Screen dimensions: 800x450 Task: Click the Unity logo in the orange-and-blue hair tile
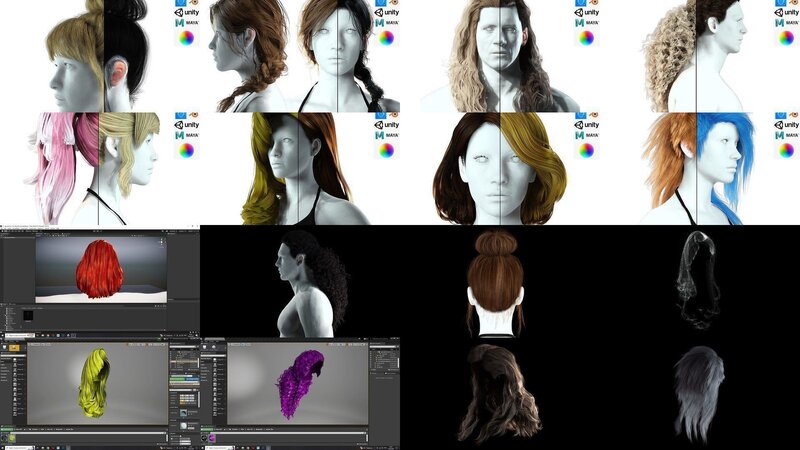click(x=786, y=124)
